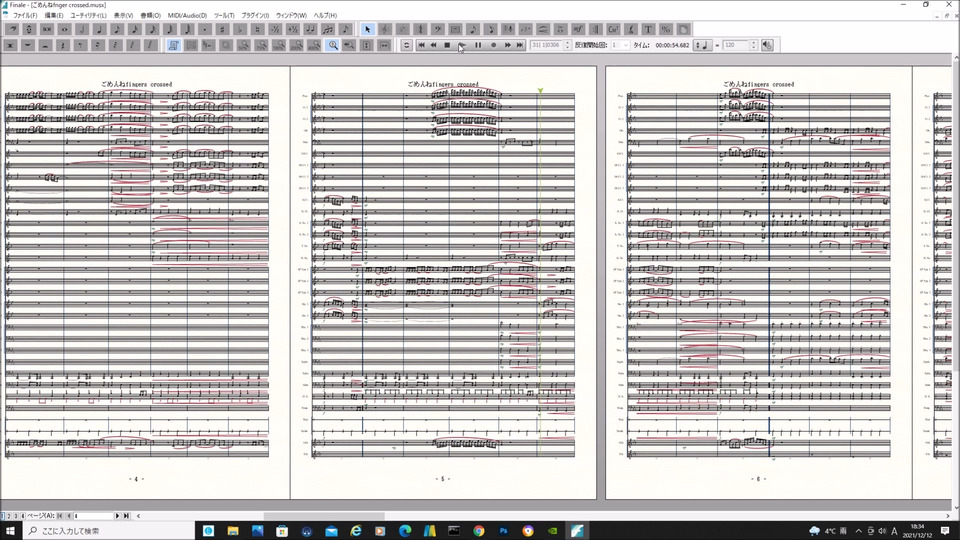Open the MIDI/Audio(D) menu
960x540 pixels.
click(x=187, y=15)
